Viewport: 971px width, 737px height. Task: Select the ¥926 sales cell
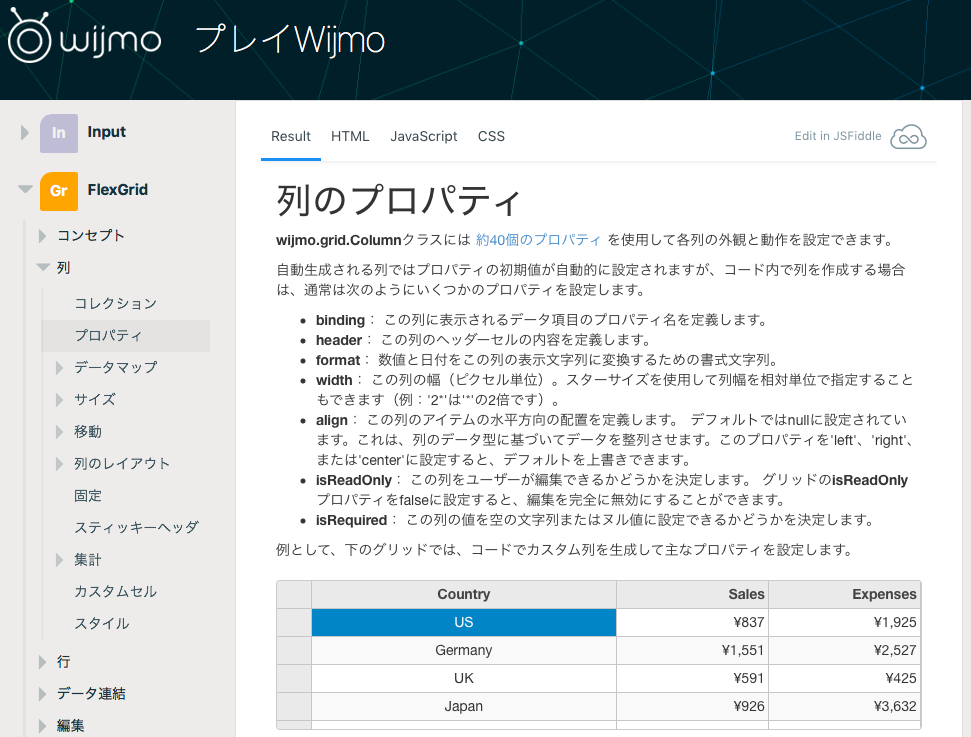point(692,706)
